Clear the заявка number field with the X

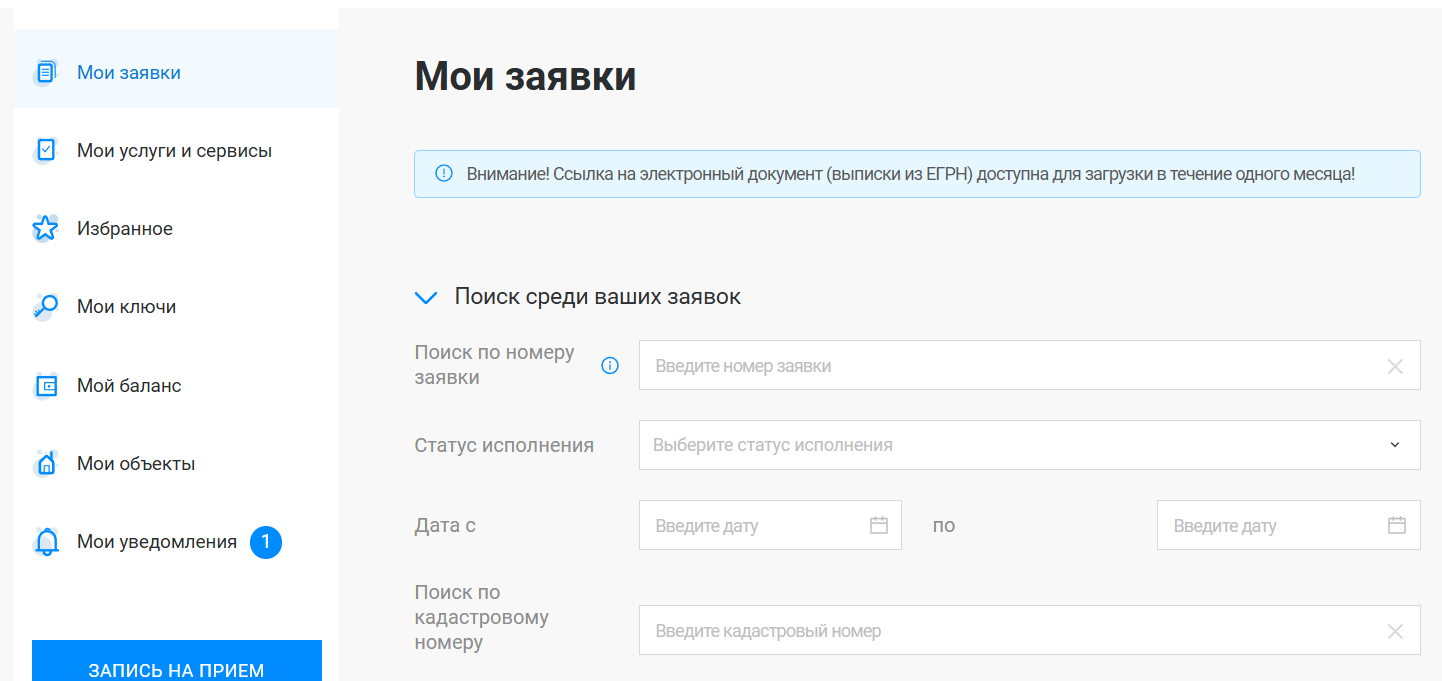point(1395,366)
